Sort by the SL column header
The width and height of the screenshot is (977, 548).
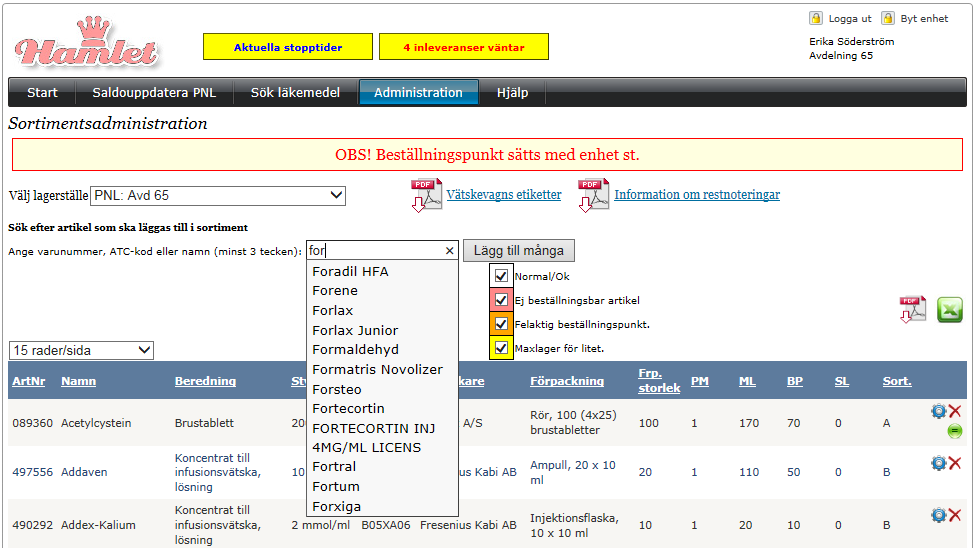(x=842, y=381)
